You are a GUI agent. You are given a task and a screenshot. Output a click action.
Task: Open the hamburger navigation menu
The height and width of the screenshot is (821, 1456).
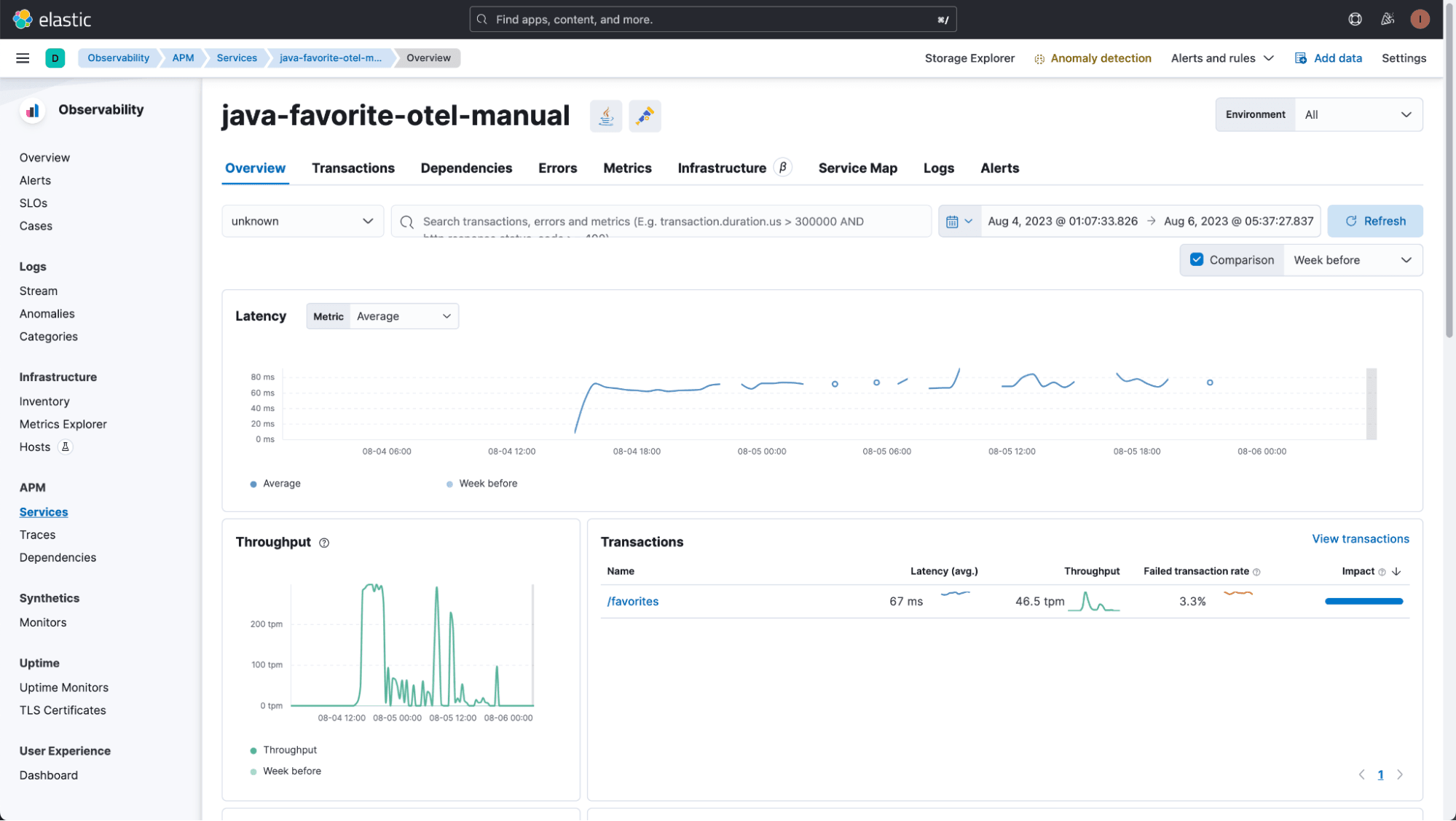coord(23,58)
